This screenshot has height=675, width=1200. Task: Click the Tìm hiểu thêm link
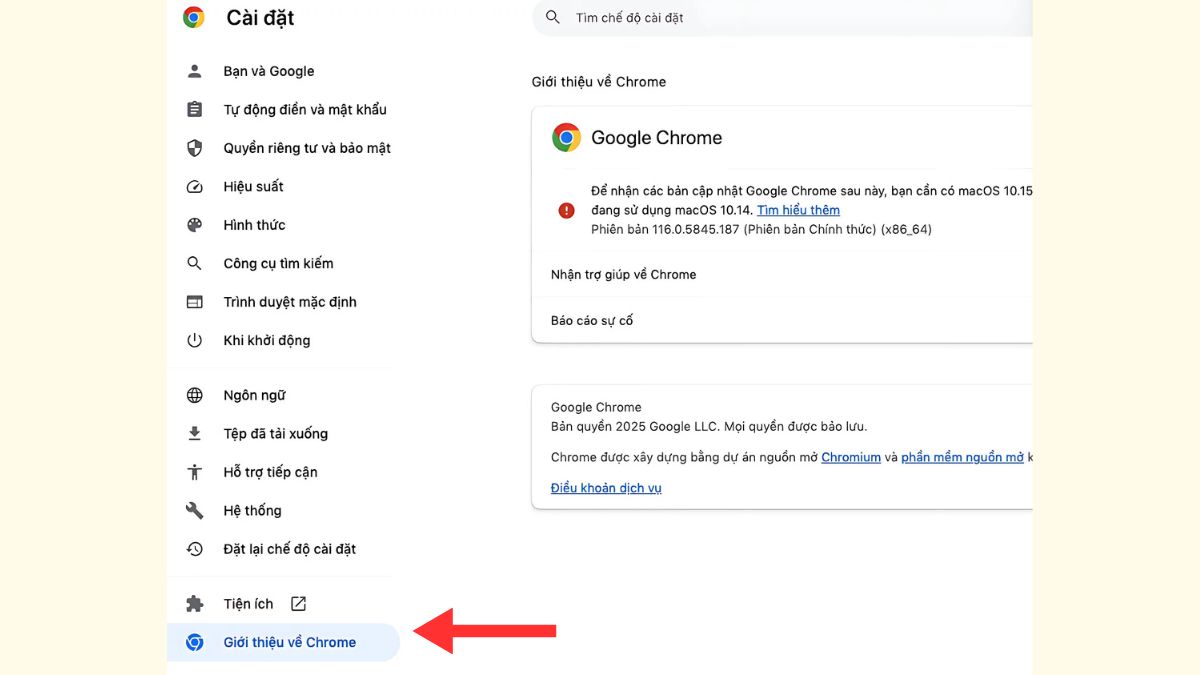(798, 210)
